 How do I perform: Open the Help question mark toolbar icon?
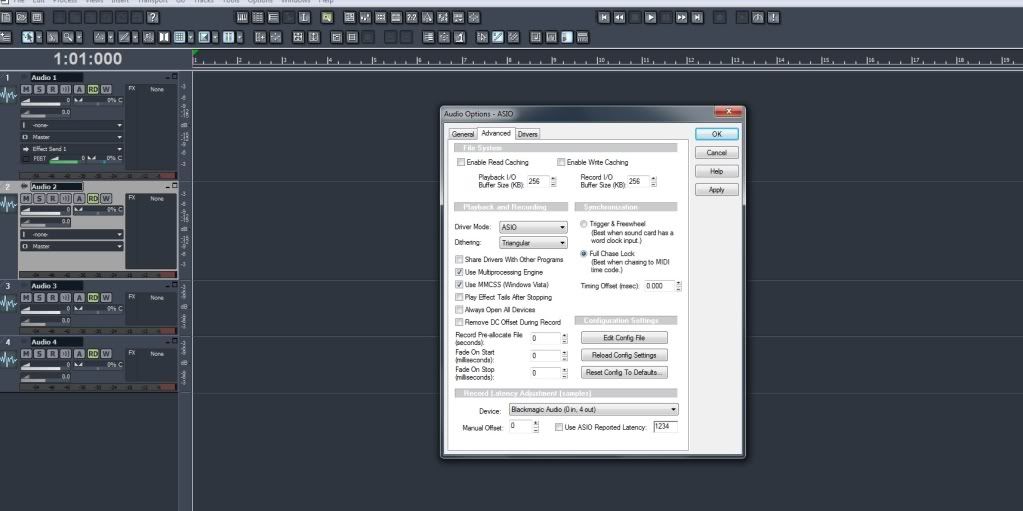[152, 17]
